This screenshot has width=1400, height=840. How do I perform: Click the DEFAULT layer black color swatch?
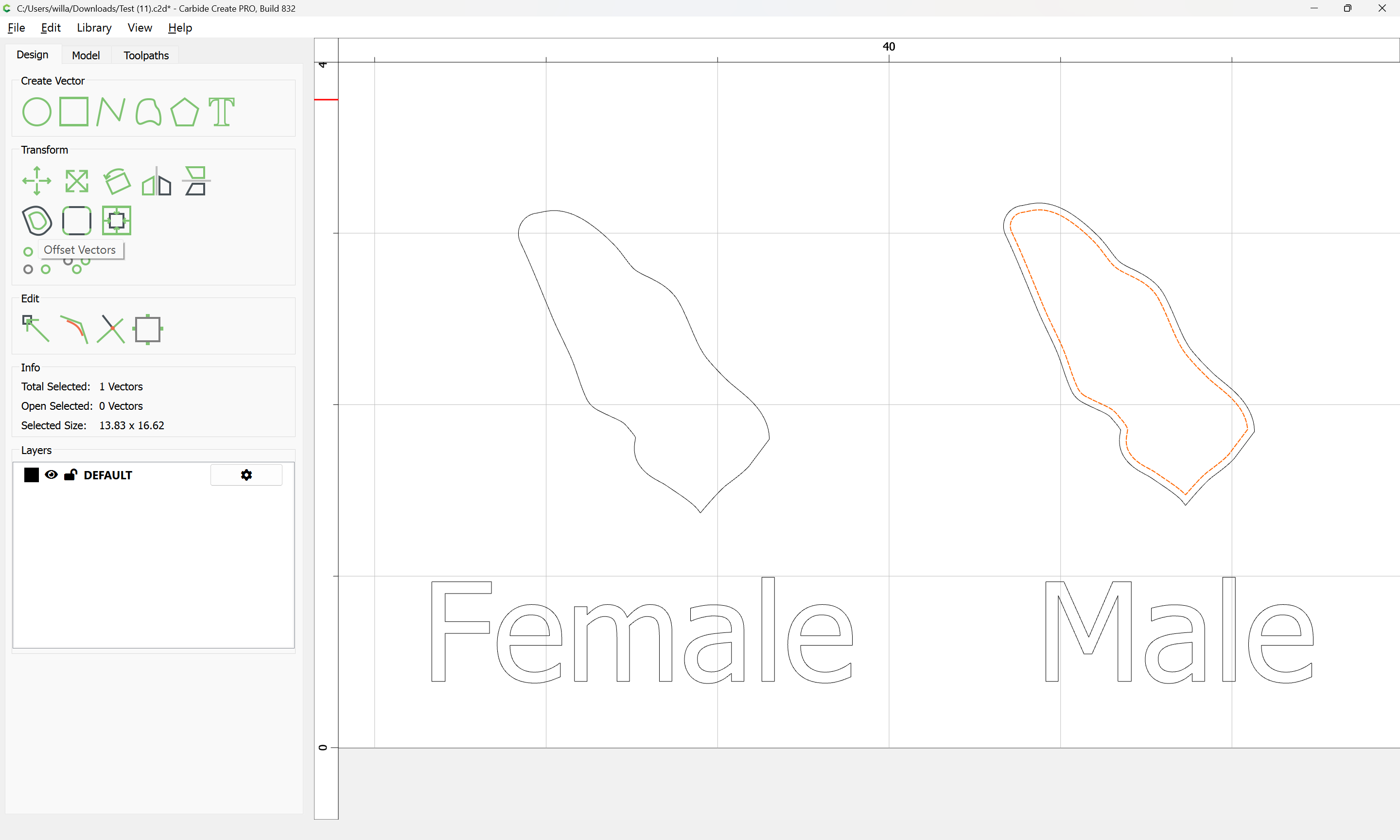(32, 475)
